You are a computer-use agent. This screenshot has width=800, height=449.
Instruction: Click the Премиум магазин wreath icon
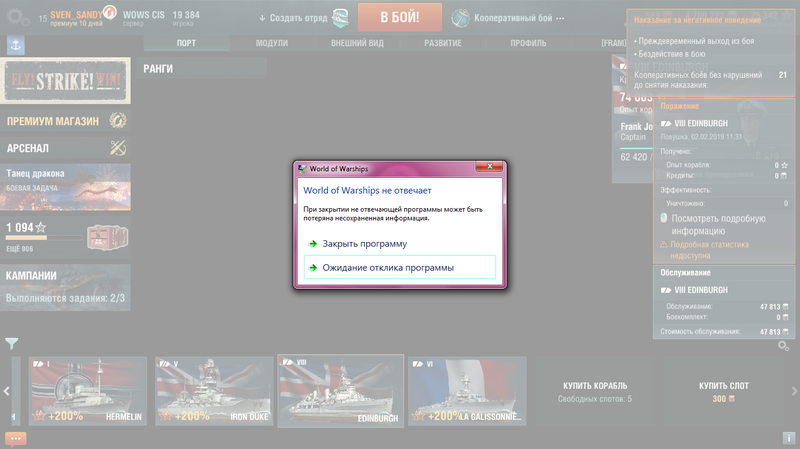[x=118, y=121]
